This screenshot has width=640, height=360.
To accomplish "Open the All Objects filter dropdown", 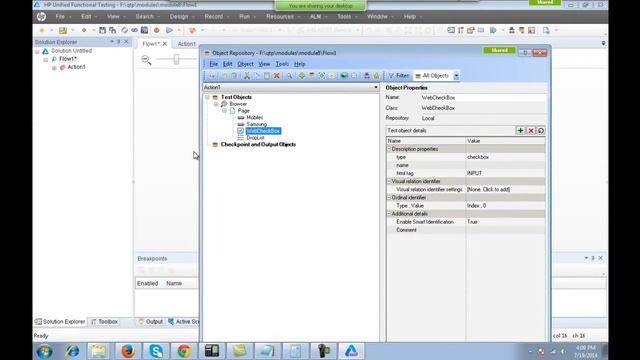I will [456, 76].
